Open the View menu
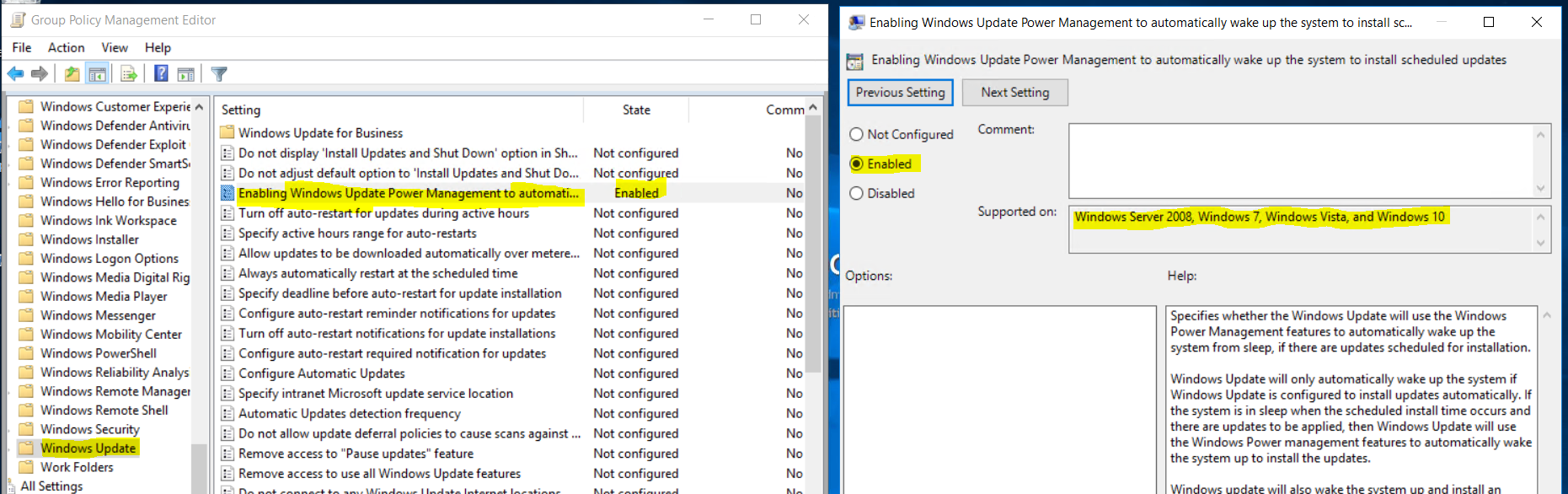 click(115, 47)
